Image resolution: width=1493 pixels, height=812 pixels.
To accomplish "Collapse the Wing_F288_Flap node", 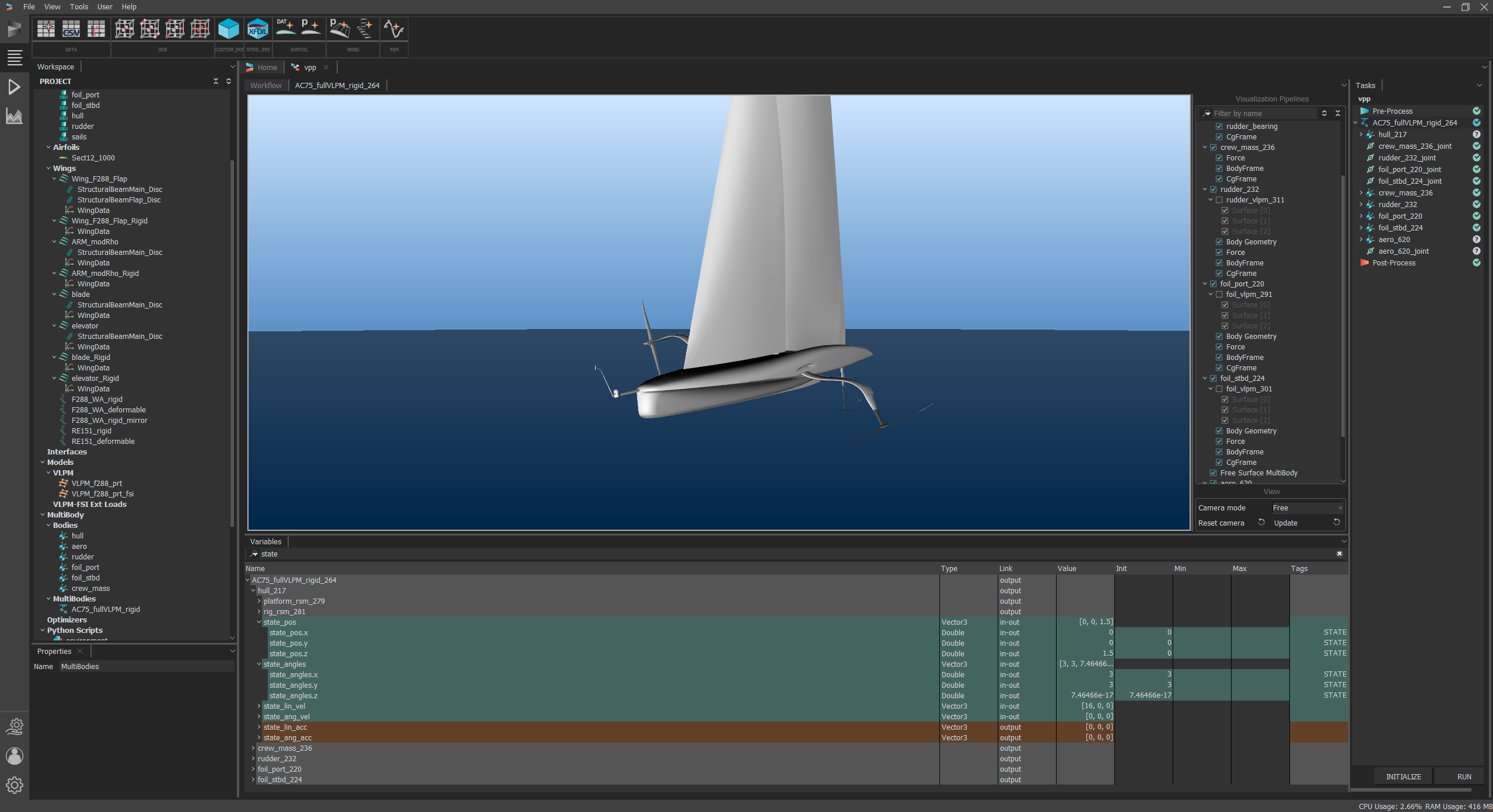I will pyautogui.click(x=54, y=178).
